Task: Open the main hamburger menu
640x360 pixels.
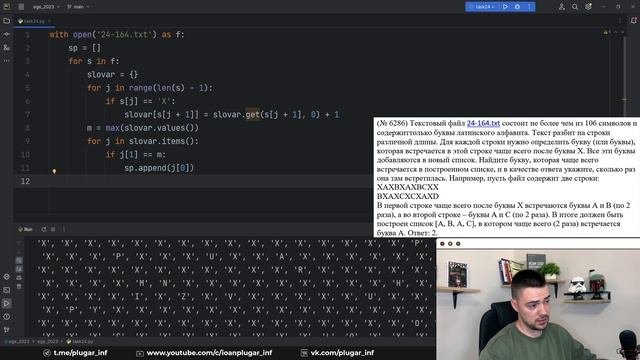Action: coord(21,7)
